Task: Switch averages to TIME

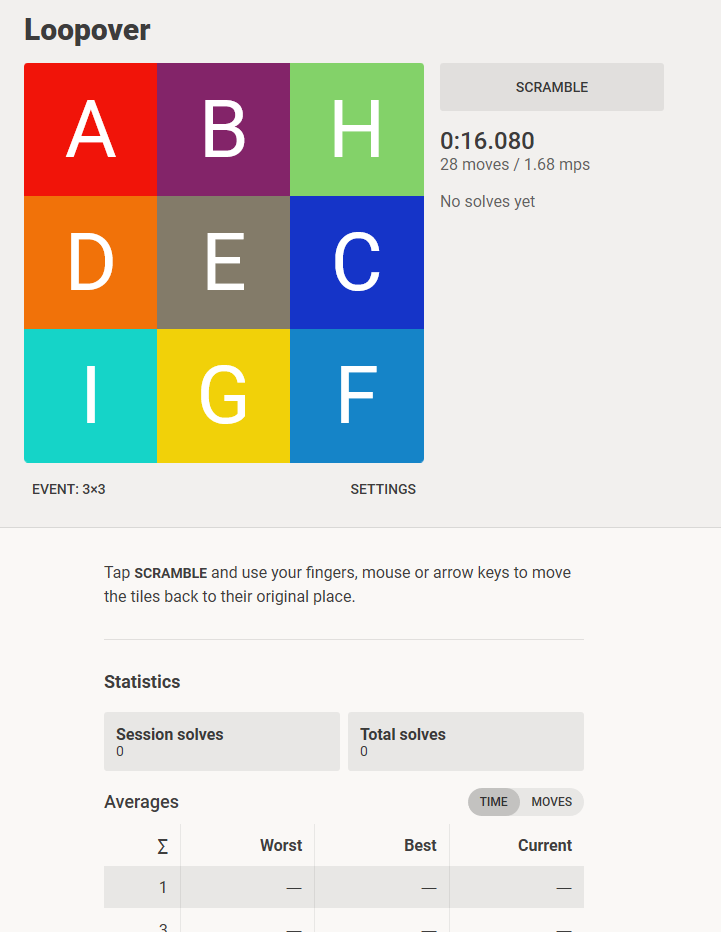Action: 493,802
